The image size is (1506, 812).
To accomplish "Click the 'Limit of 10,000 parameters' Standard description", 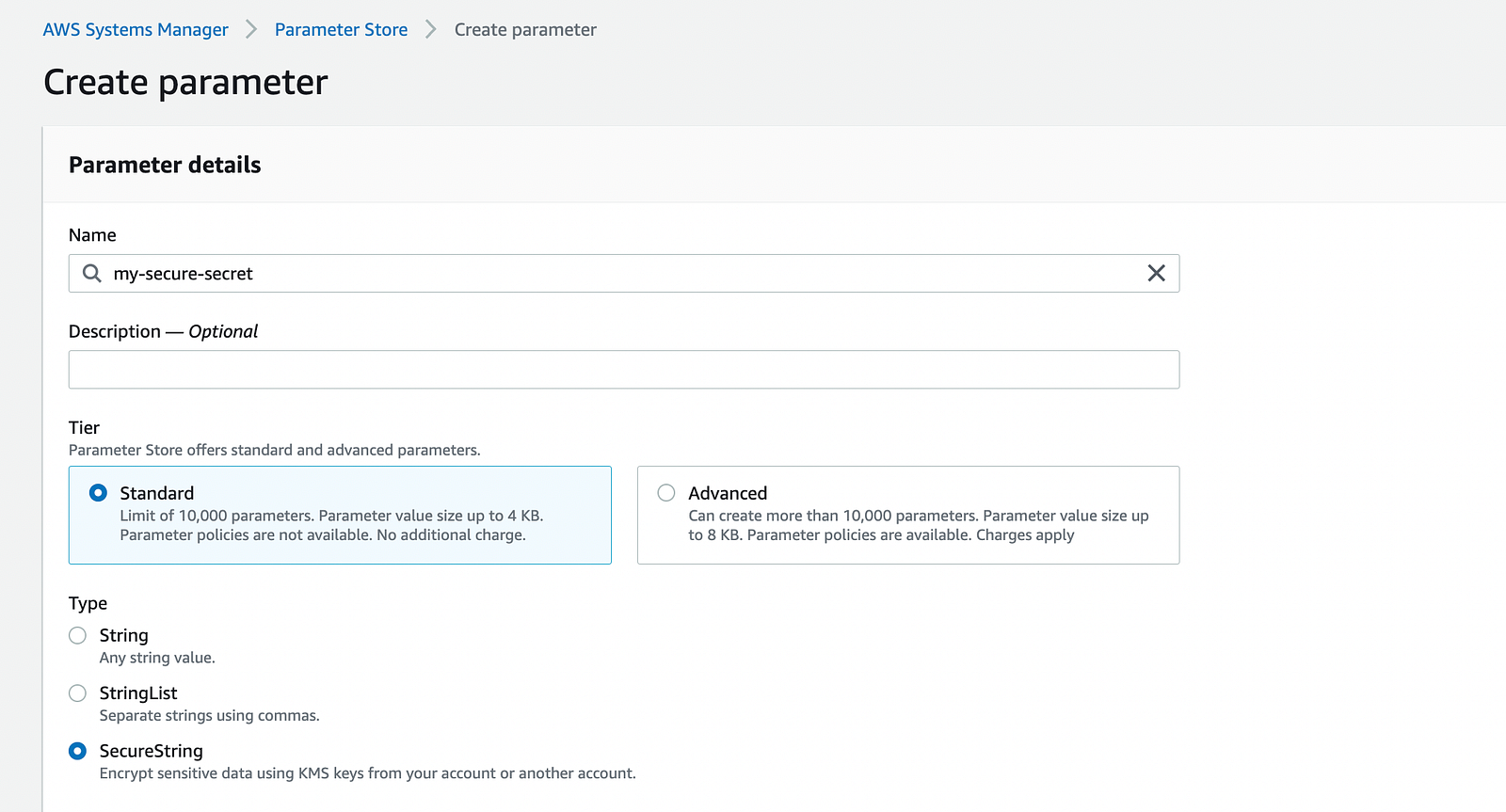I will [x=331, y=525].
